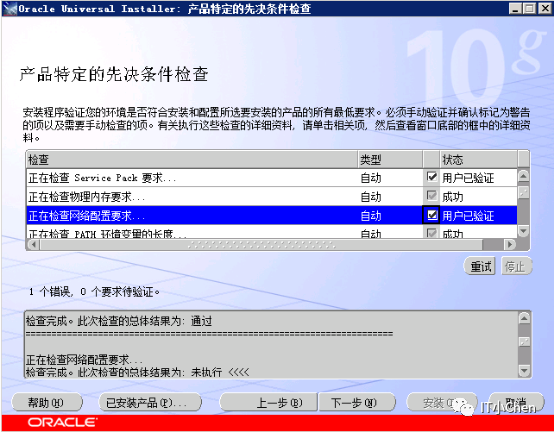
Task: Toggle checkbox for 物理内存 check row
Action: click(x=431, y=195)
